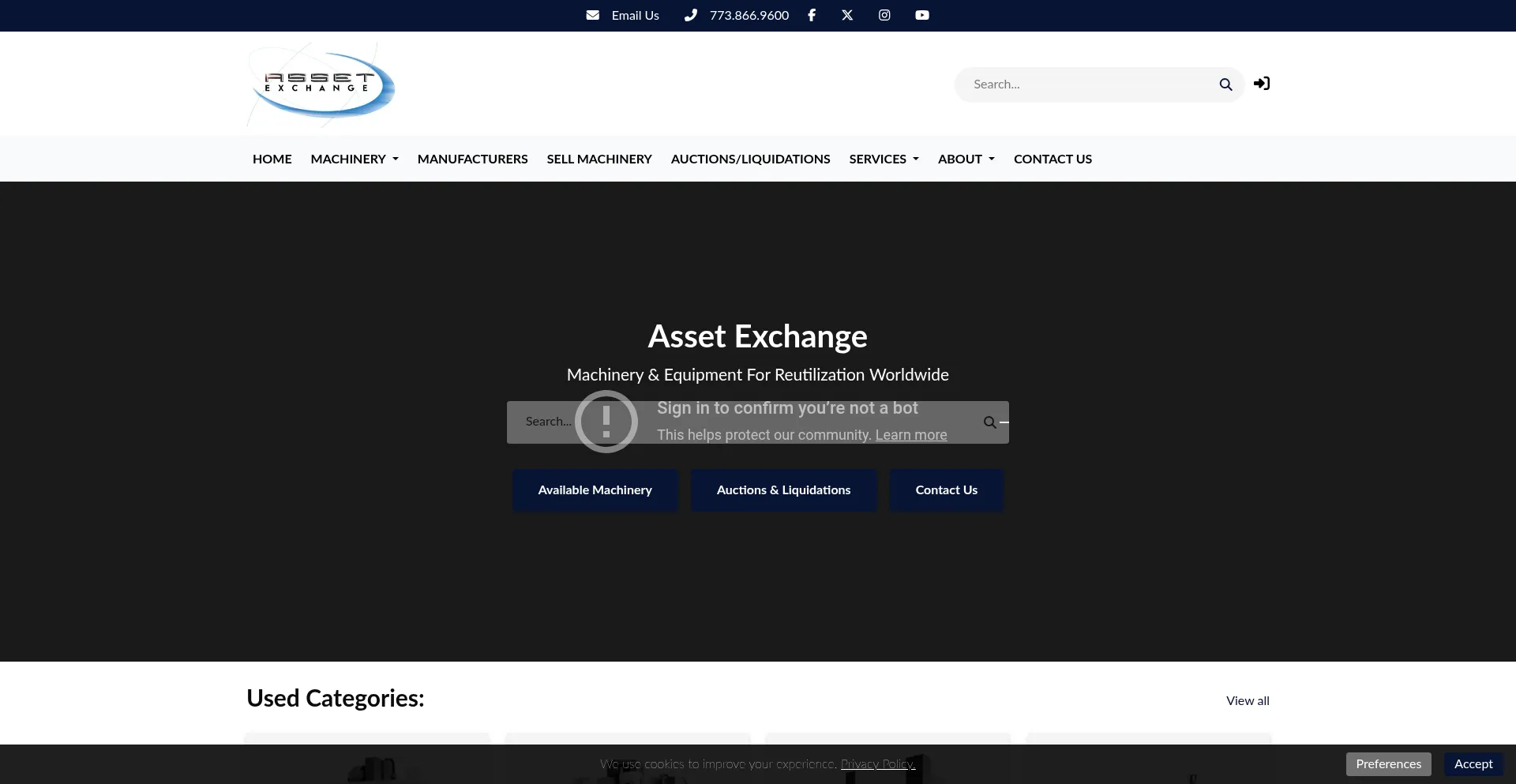This screenshot has height=784, width=1516.
Task: Go to HOME in the navigation
Action: pos(272,159)
